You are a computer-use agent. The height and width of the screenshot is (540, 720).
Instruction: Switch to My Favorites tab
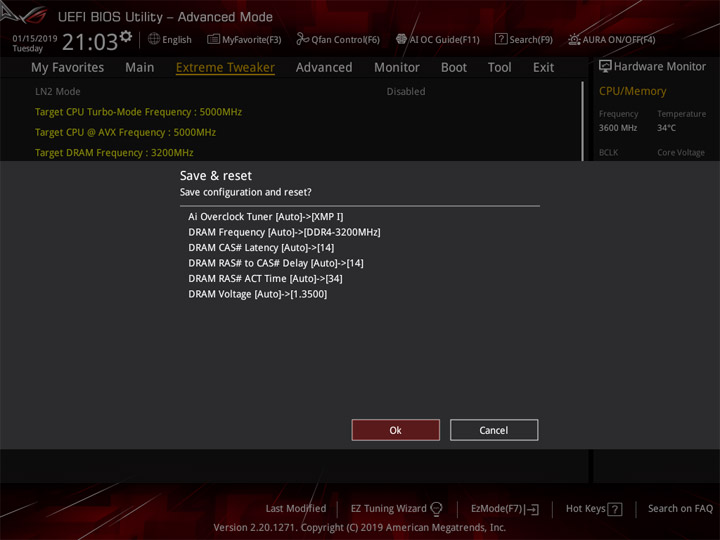(x=68, y=68)
